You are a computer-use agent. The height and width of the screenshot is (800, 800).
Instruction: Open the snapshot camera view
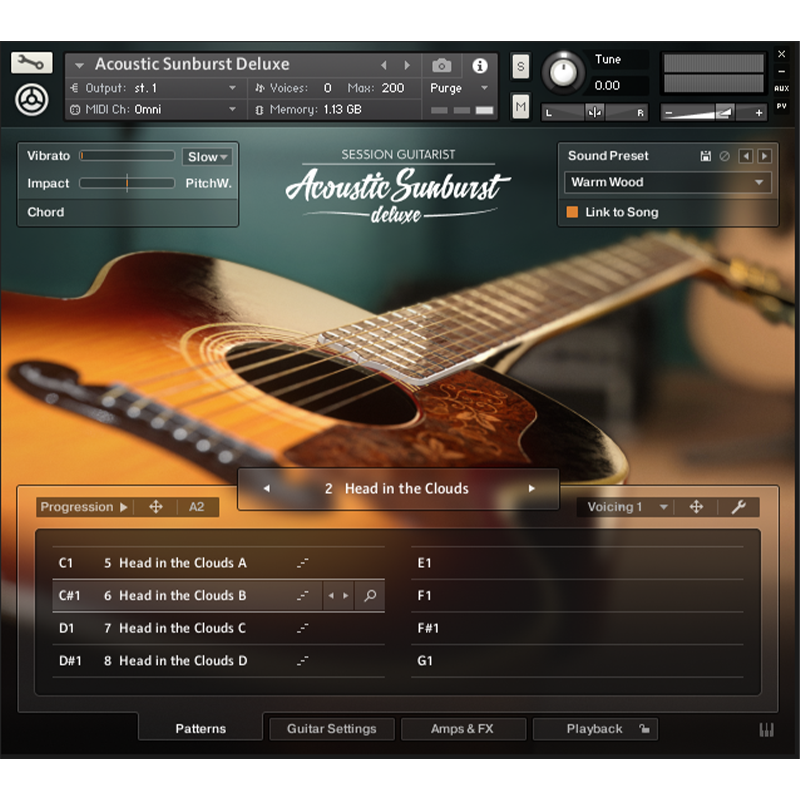pos(441,65)
